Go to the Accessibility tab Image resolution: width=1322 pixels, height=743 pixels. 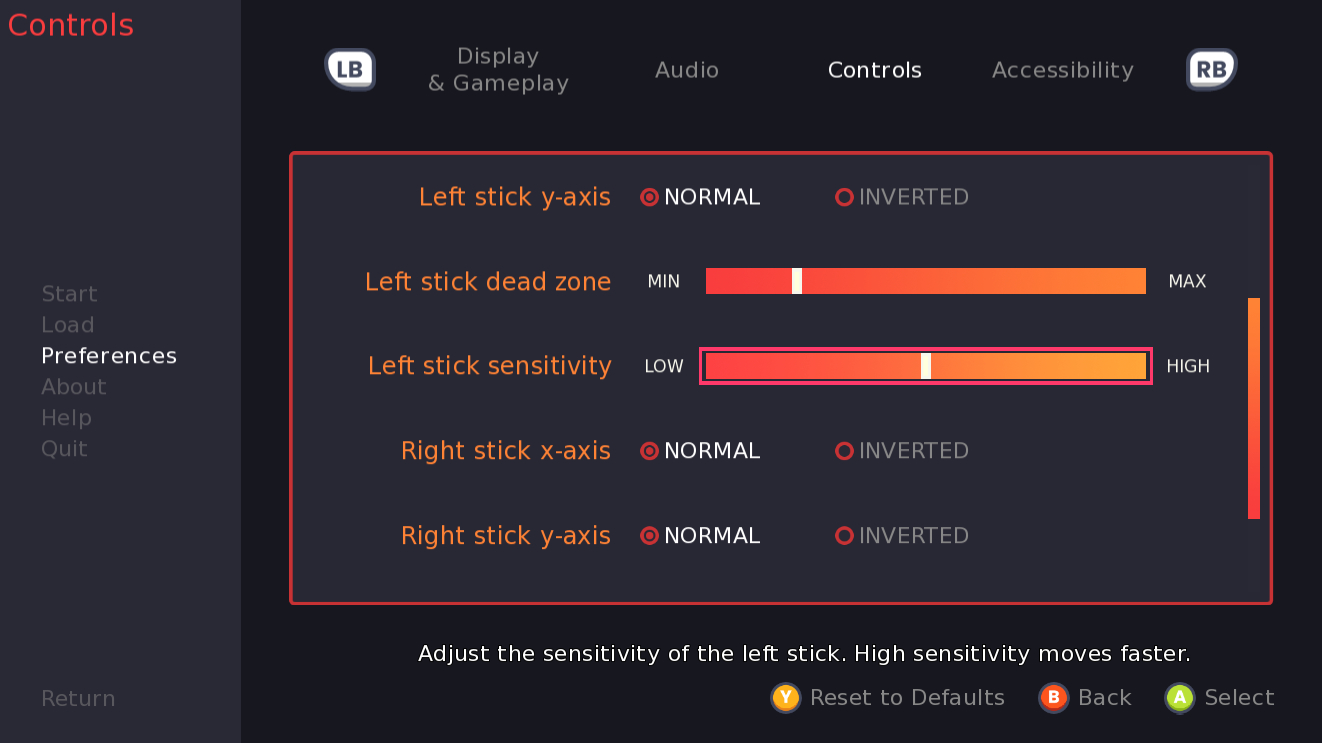[1062, 70]
